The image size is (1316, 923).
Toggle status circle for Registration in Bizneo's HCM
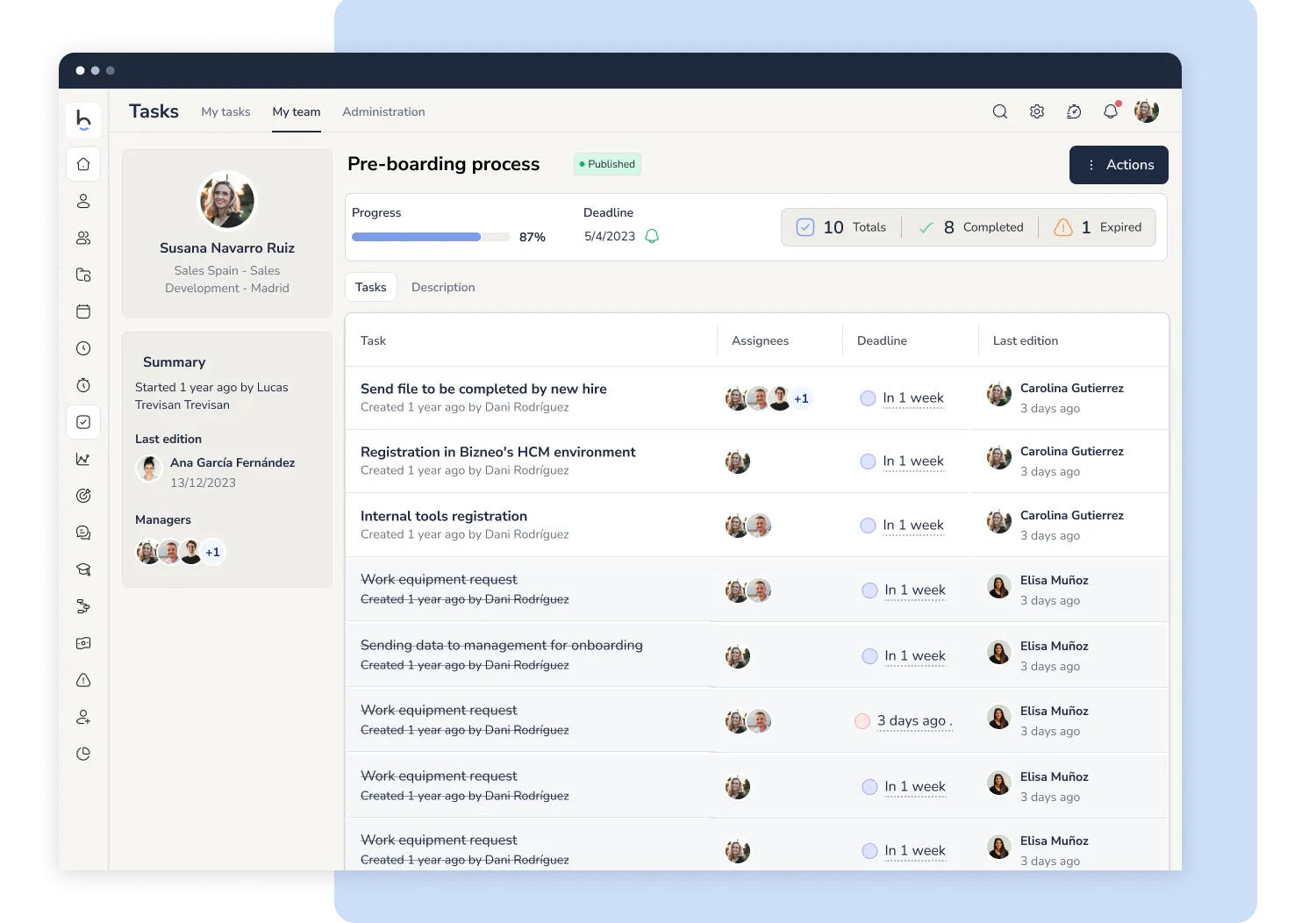tap(868, 461)
